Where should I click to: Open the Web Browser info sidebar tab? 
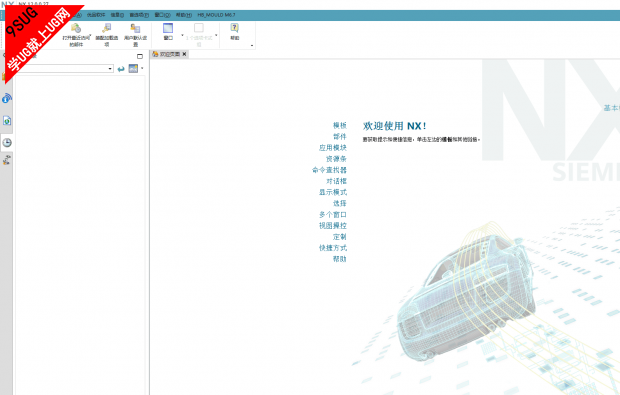[7, 98]
